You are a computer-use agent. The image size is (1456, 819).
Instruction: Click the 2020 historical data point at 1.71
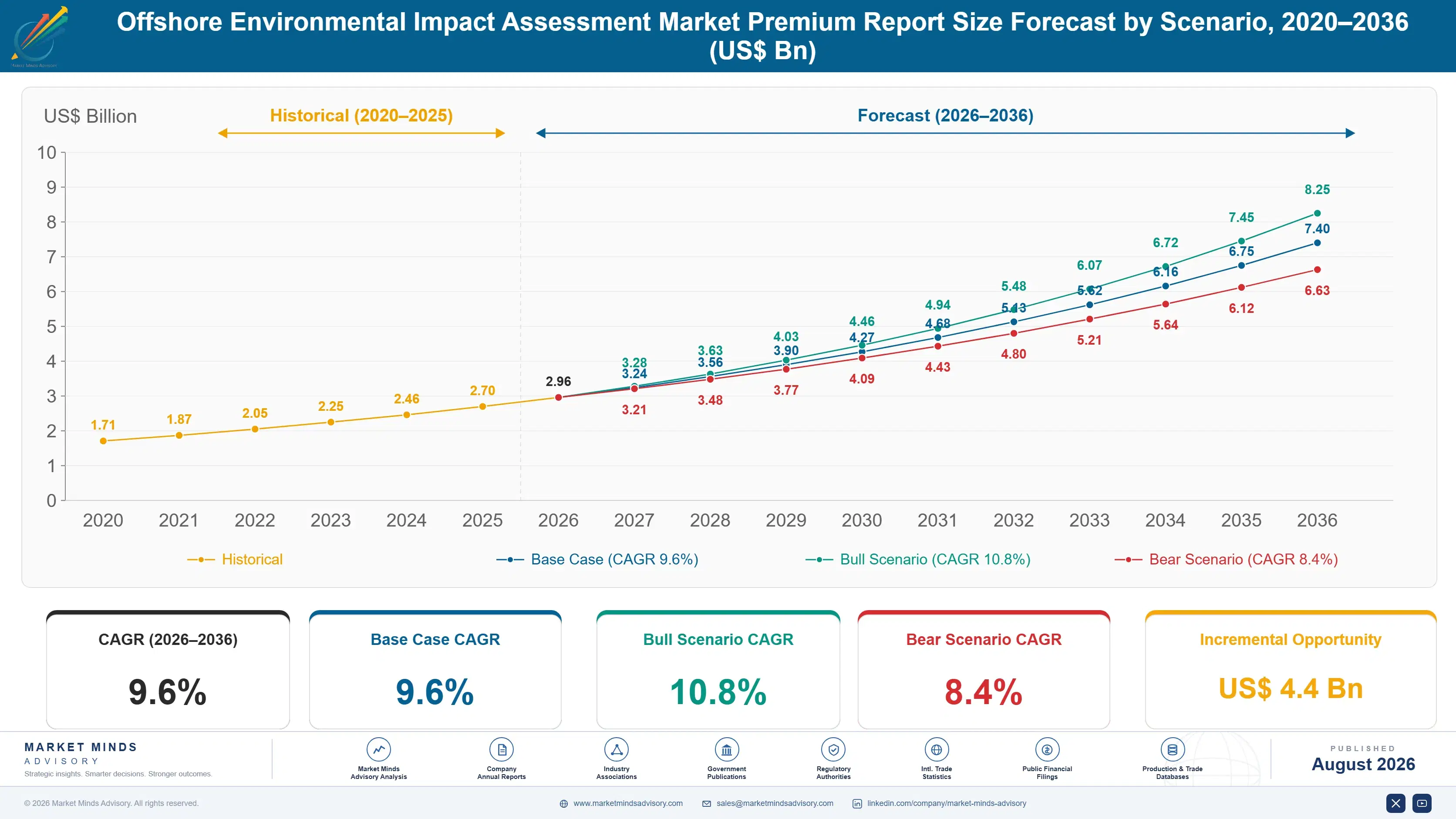104,441
